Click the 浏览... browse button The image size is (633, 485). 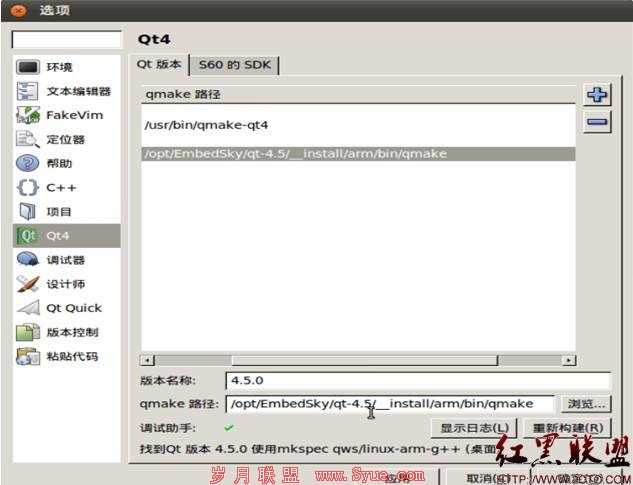point(586,404)
